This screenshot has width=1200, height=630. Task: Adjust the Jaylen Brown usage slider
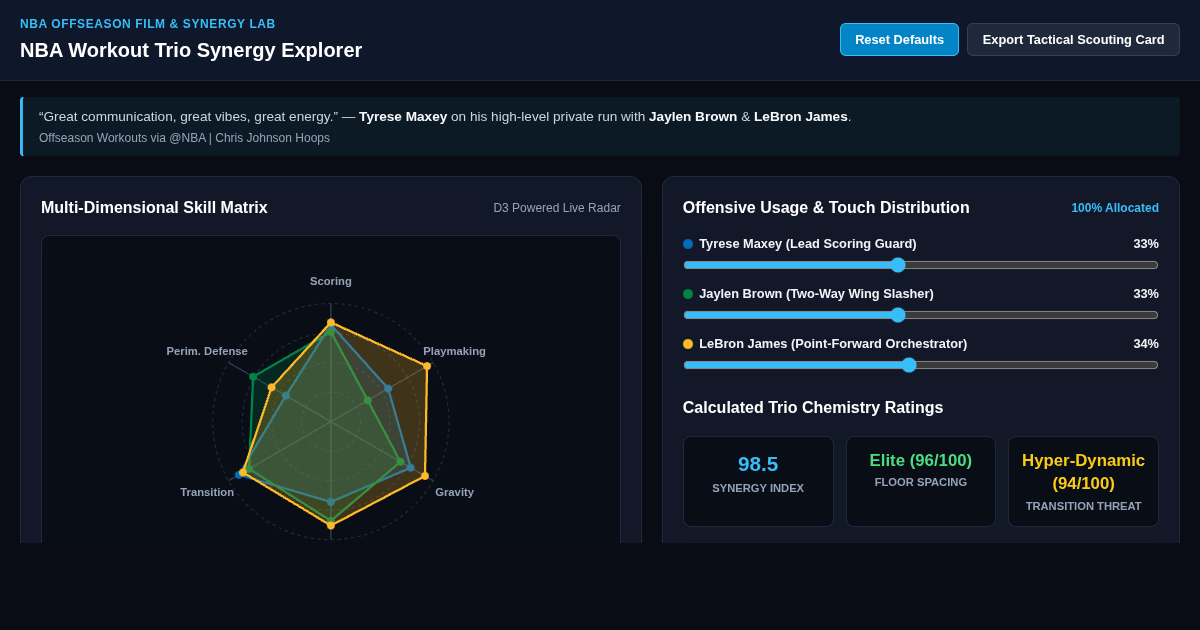(x=921, y=315)
